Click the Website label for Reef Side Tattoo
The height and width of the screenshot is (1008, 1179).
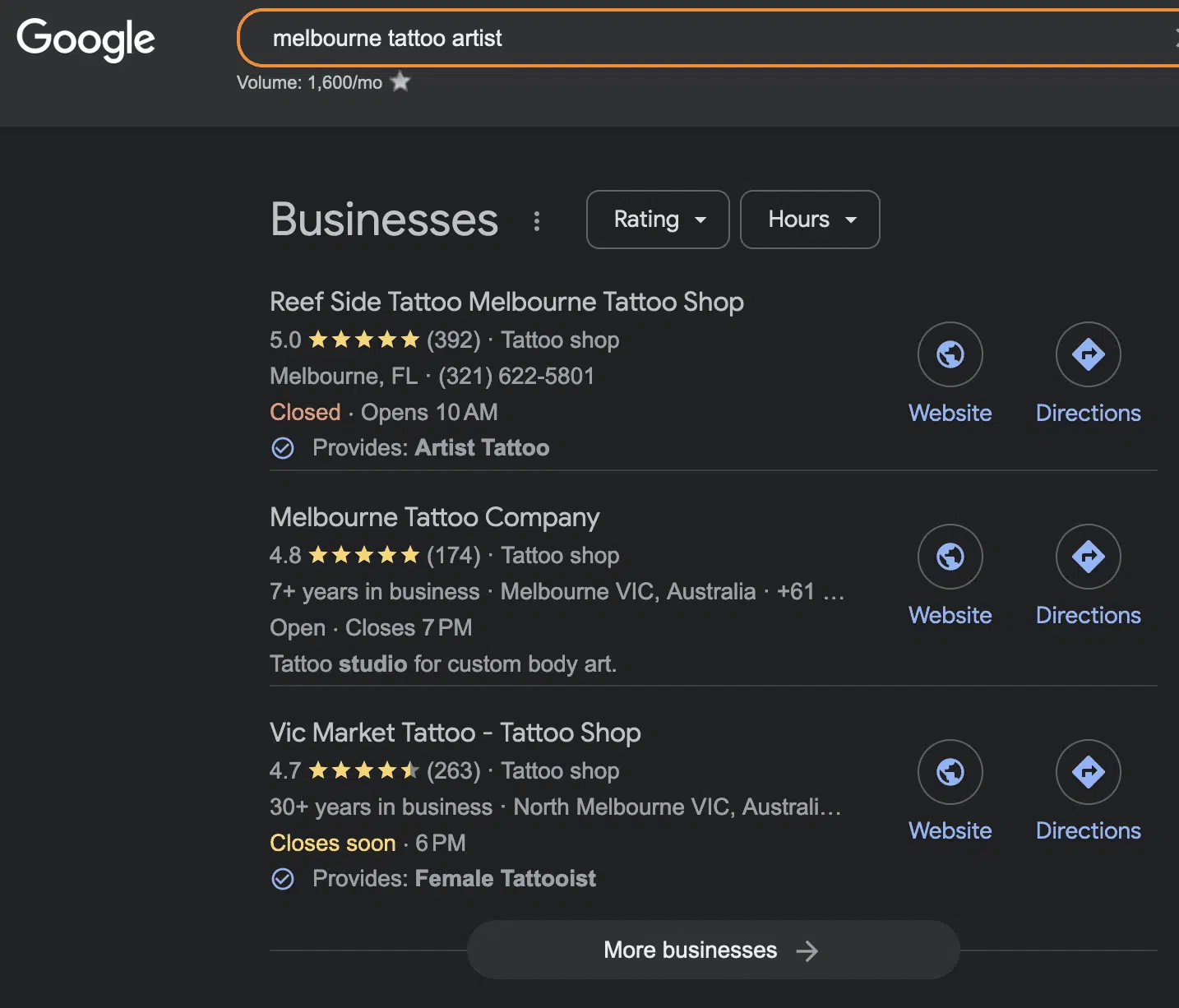coord(950,413)
